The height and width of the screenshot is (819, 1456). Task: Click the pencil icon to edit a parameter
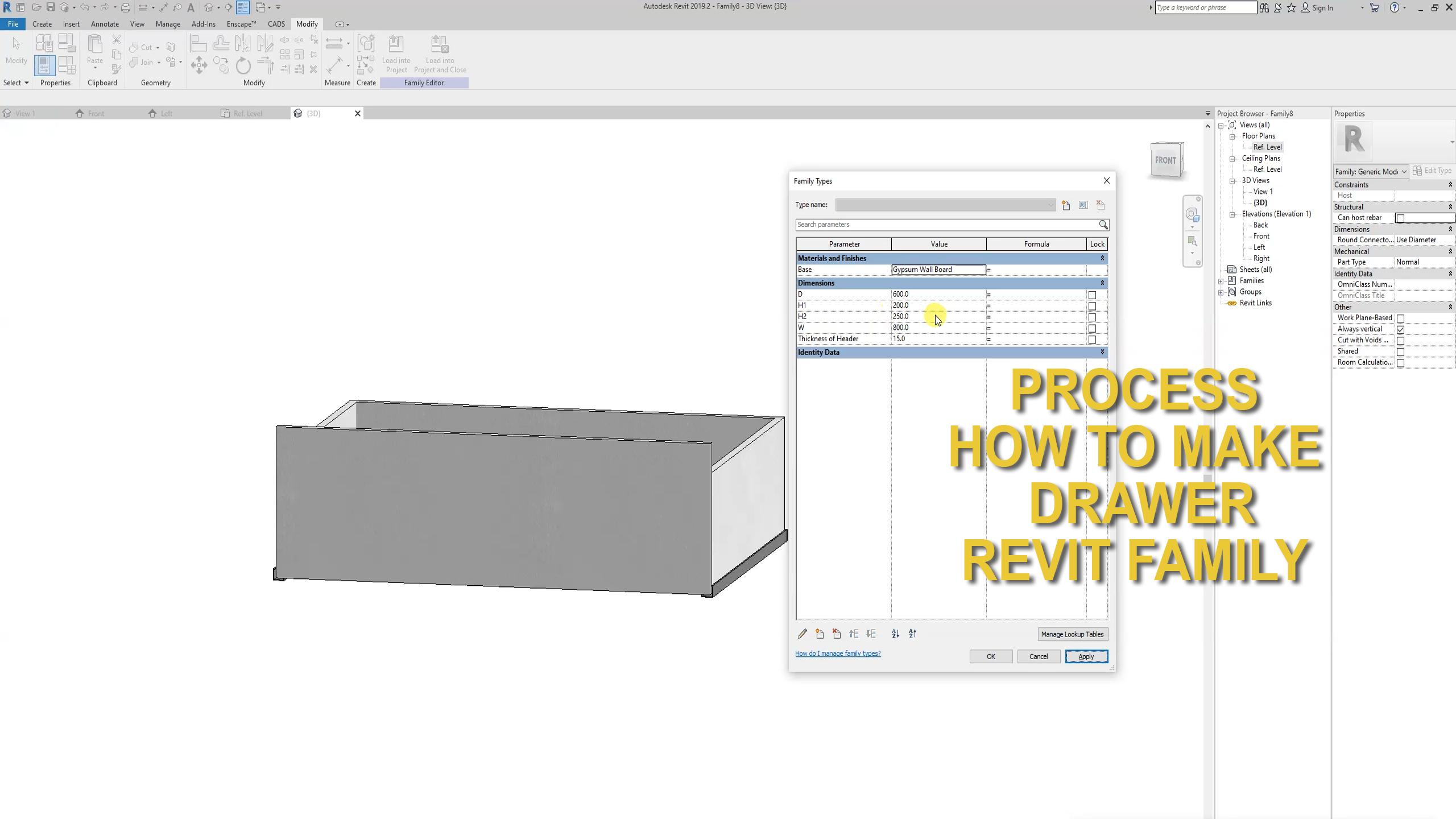pos(803,634)
